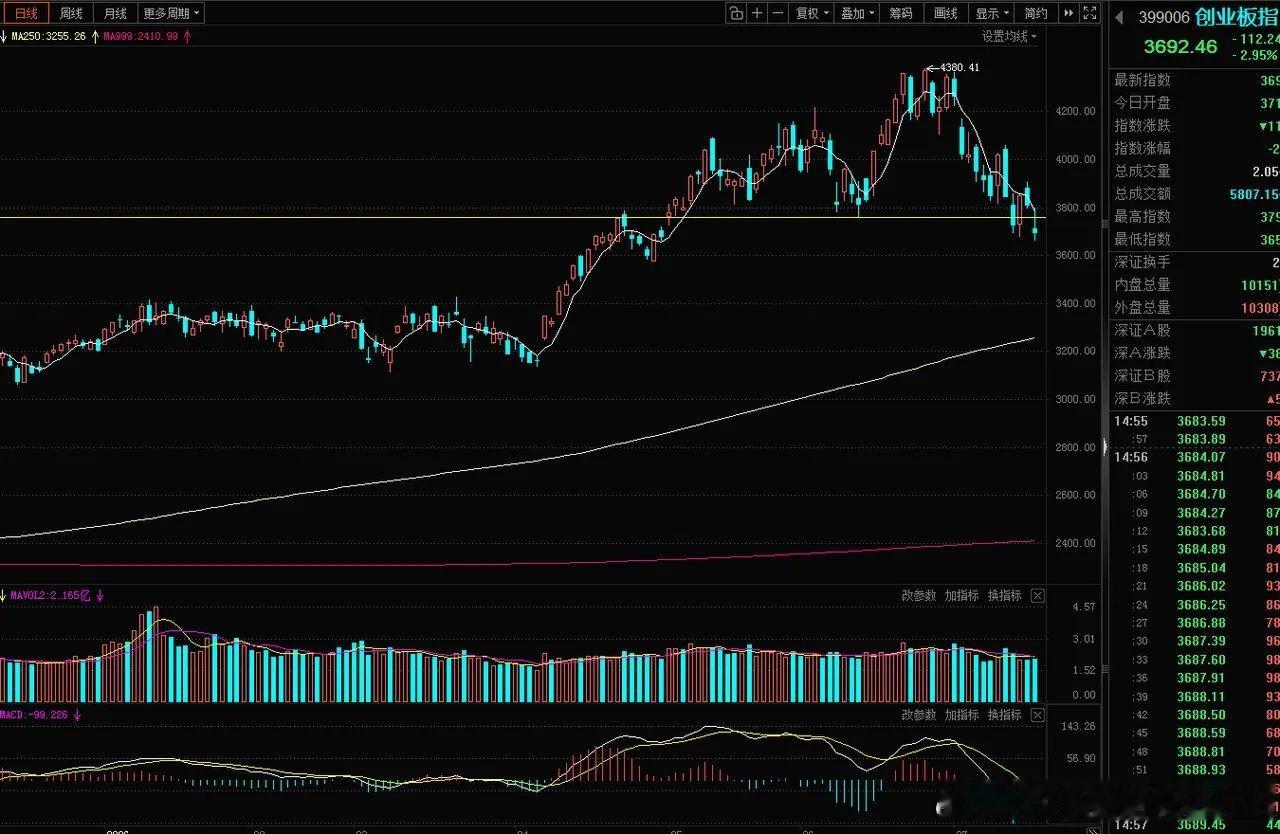
Task: Click the unlock padlock icon in chart toolbar
Action: [x=736, y=13]
